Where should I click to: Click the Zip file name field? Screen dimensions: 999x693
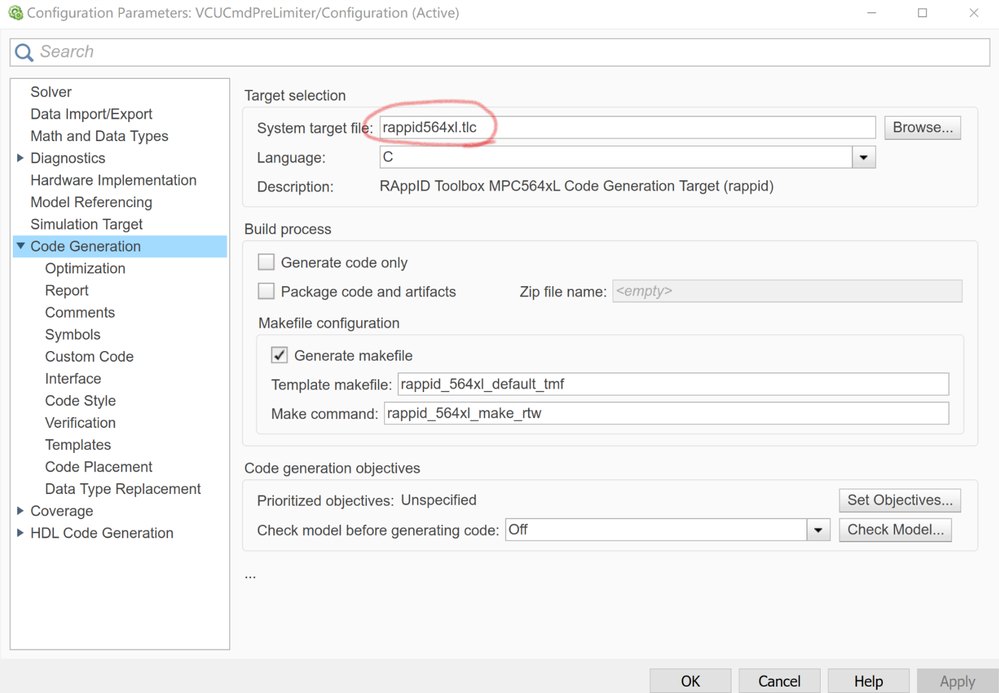787,291
